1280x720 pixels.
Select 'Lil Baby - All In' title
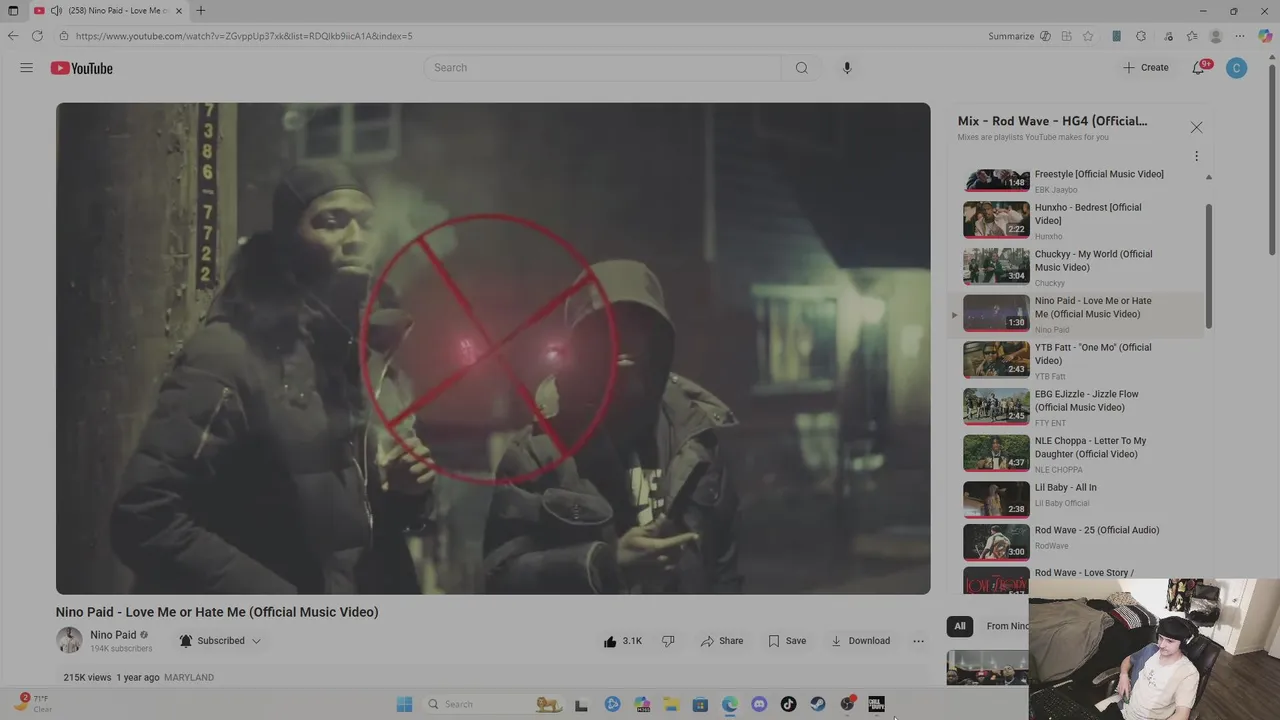1066,488
